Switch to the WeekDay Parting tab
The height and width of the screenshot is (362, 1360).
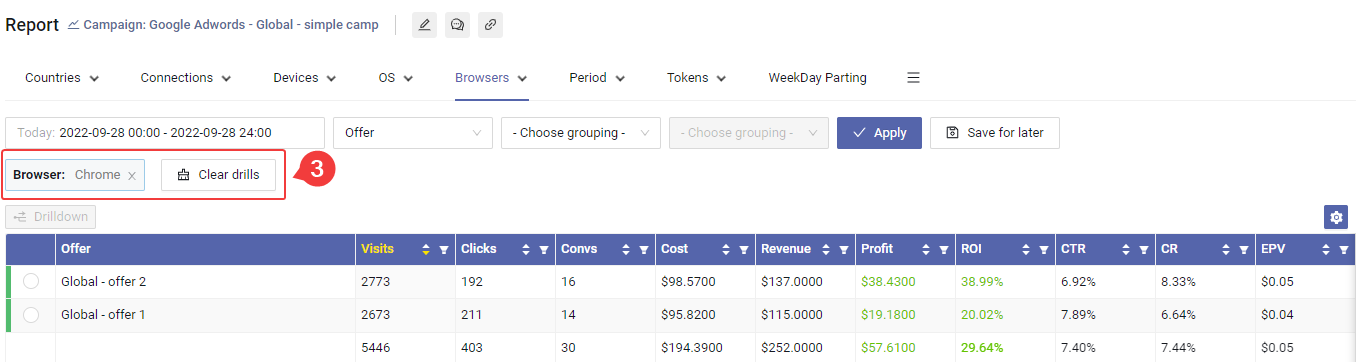[817, 77]
